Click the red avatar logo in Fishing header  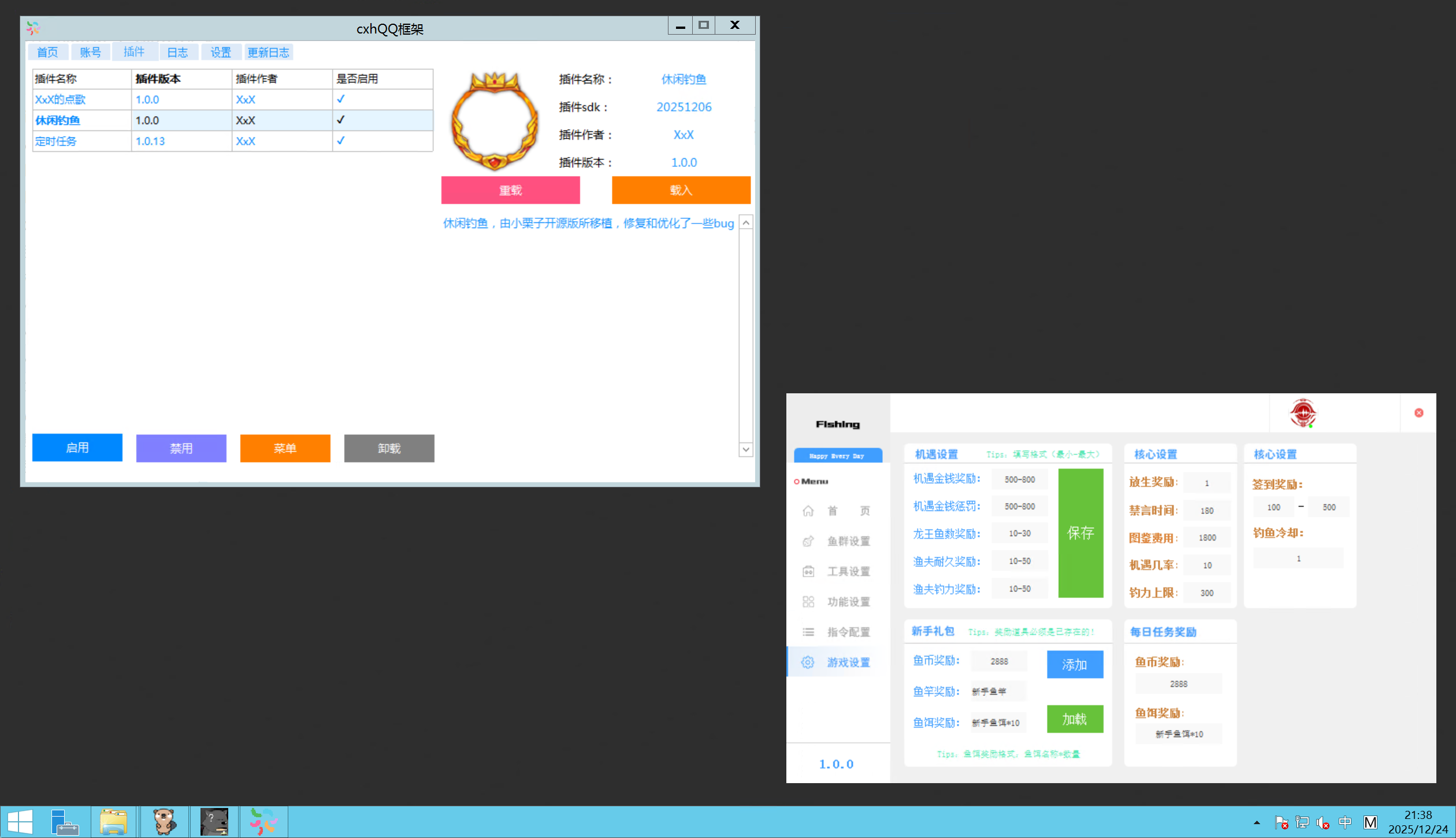(x=1302, y=413)
